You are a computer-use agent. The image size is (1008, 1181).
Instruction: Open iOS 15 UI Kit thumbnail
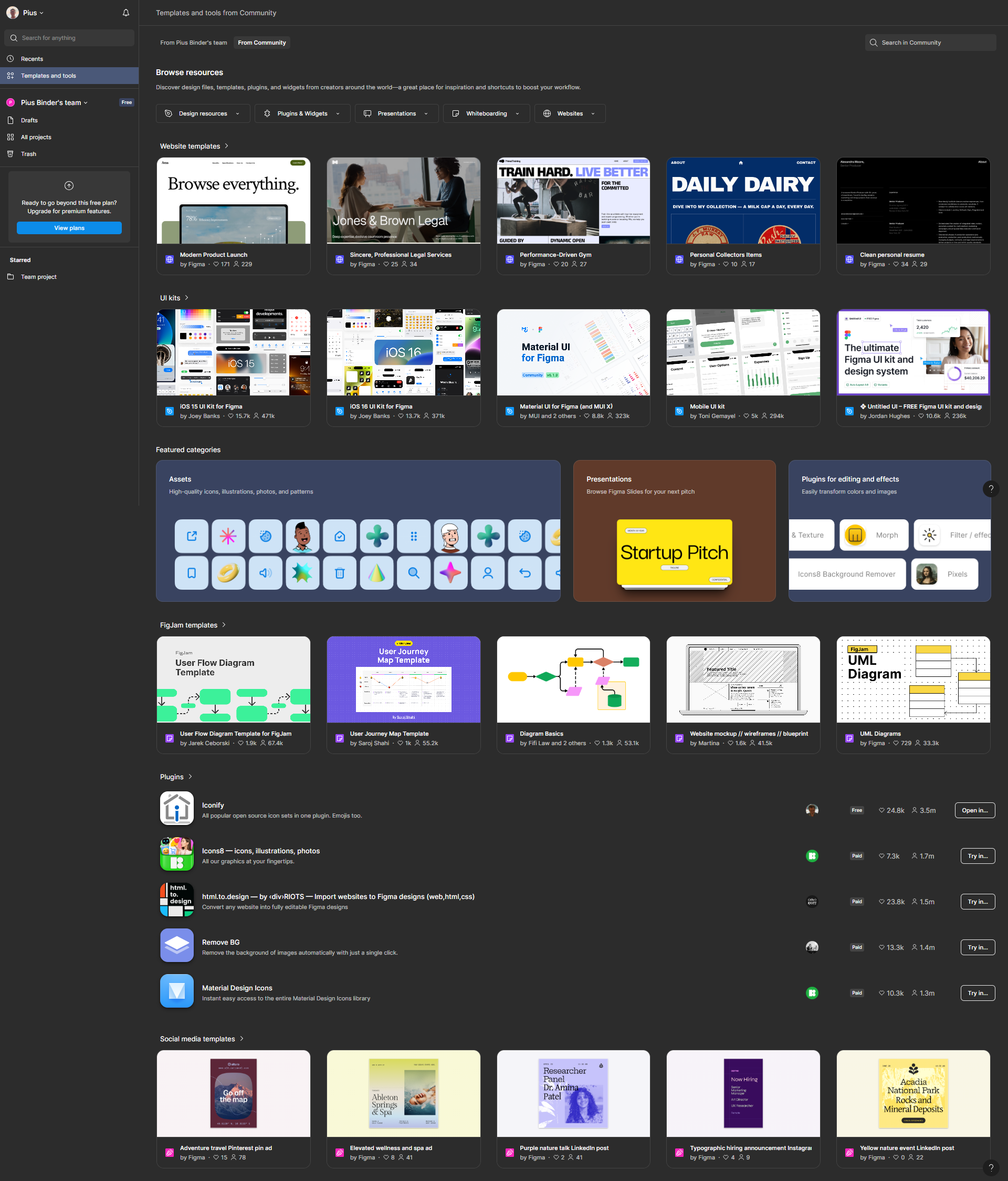point(234,352)
